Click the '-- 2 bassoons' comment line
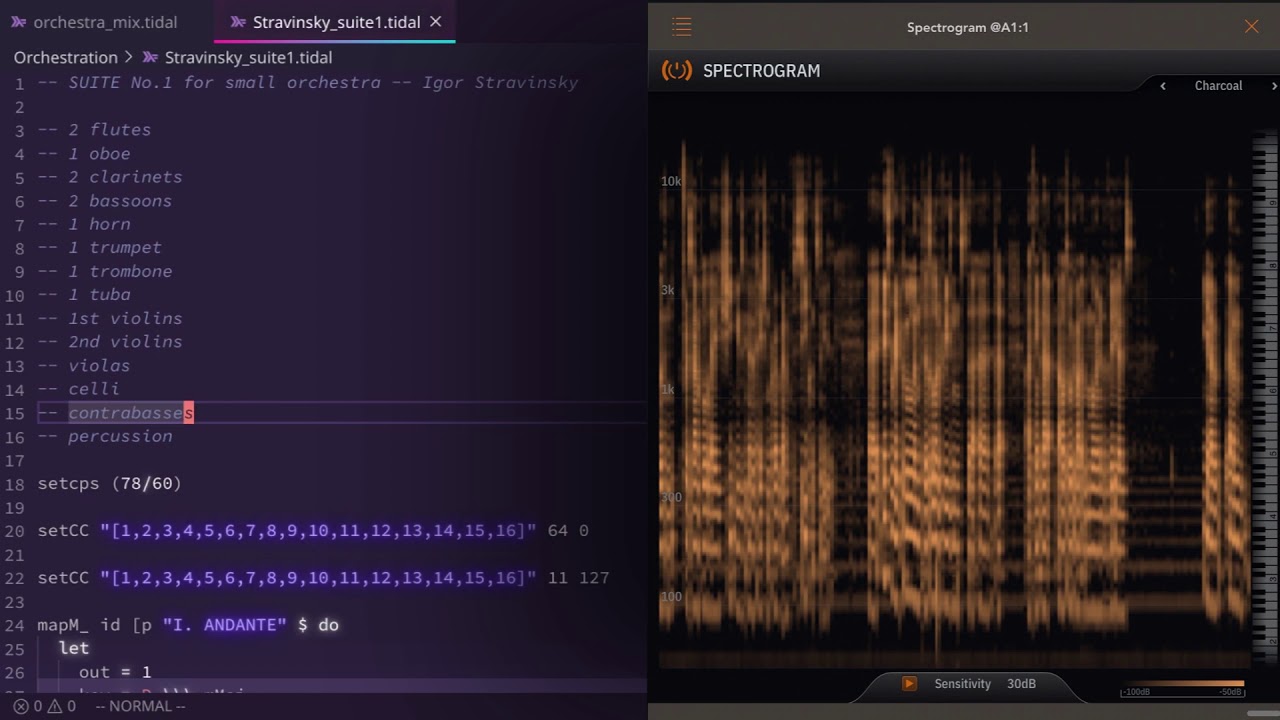Viewport: 1280px width, 720px height. 105,201
